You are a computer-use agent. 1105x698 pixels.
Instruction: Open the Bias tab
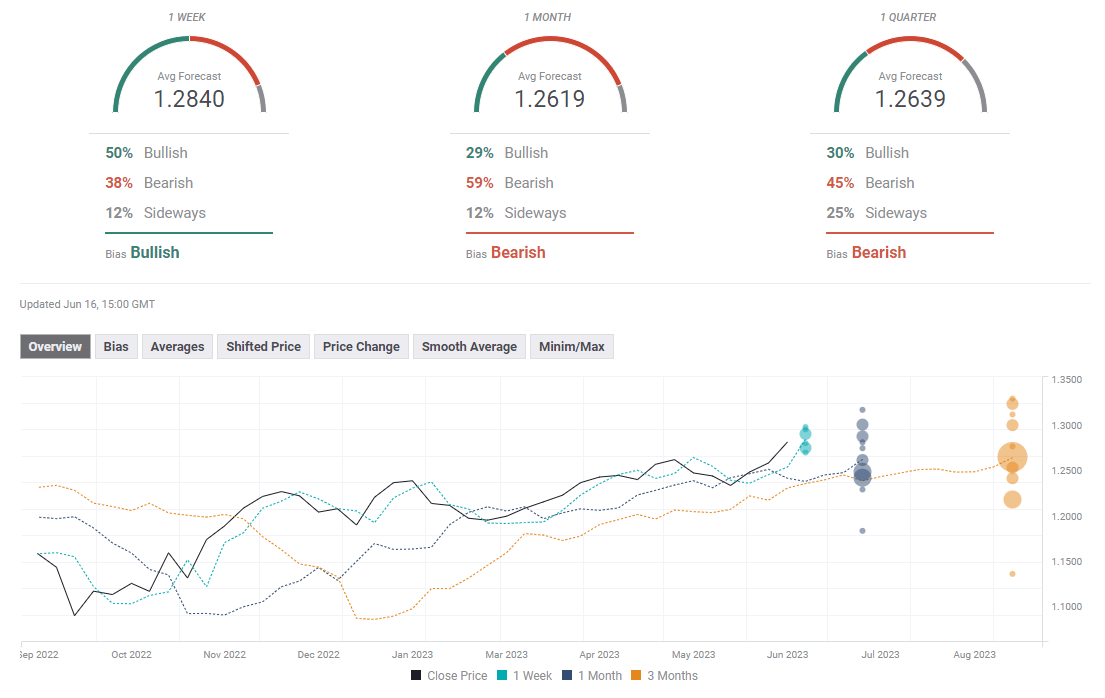tap(116, 347)
